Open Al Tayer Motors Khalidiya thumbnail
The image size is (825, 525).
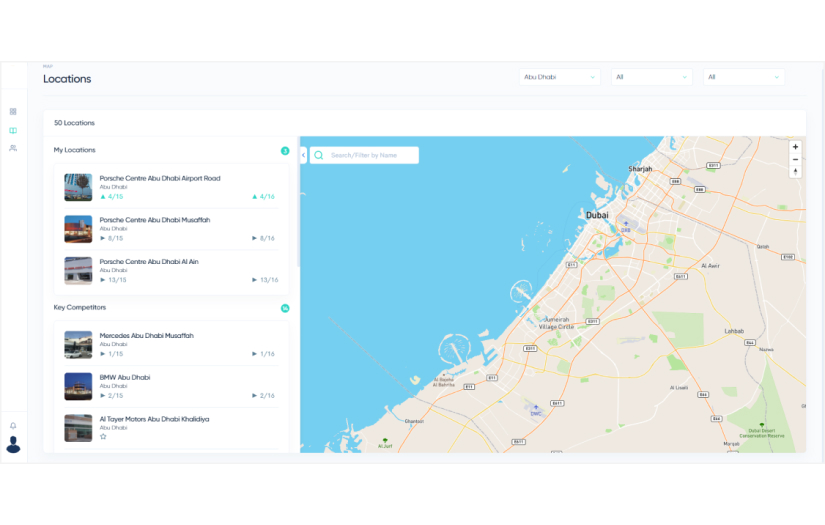coord(78,428)
